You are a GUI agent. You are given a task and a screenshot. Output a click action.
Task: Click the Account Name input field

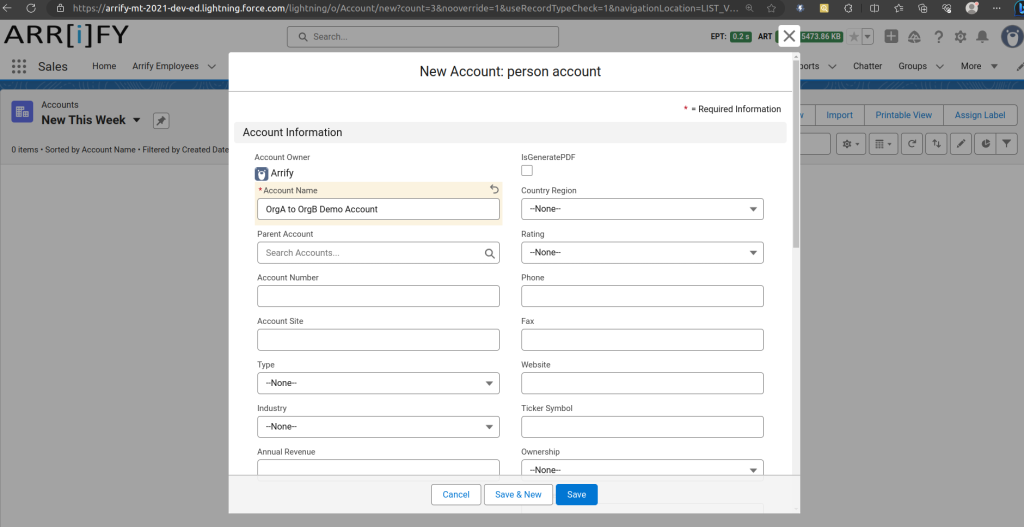[x=378, y=209]
